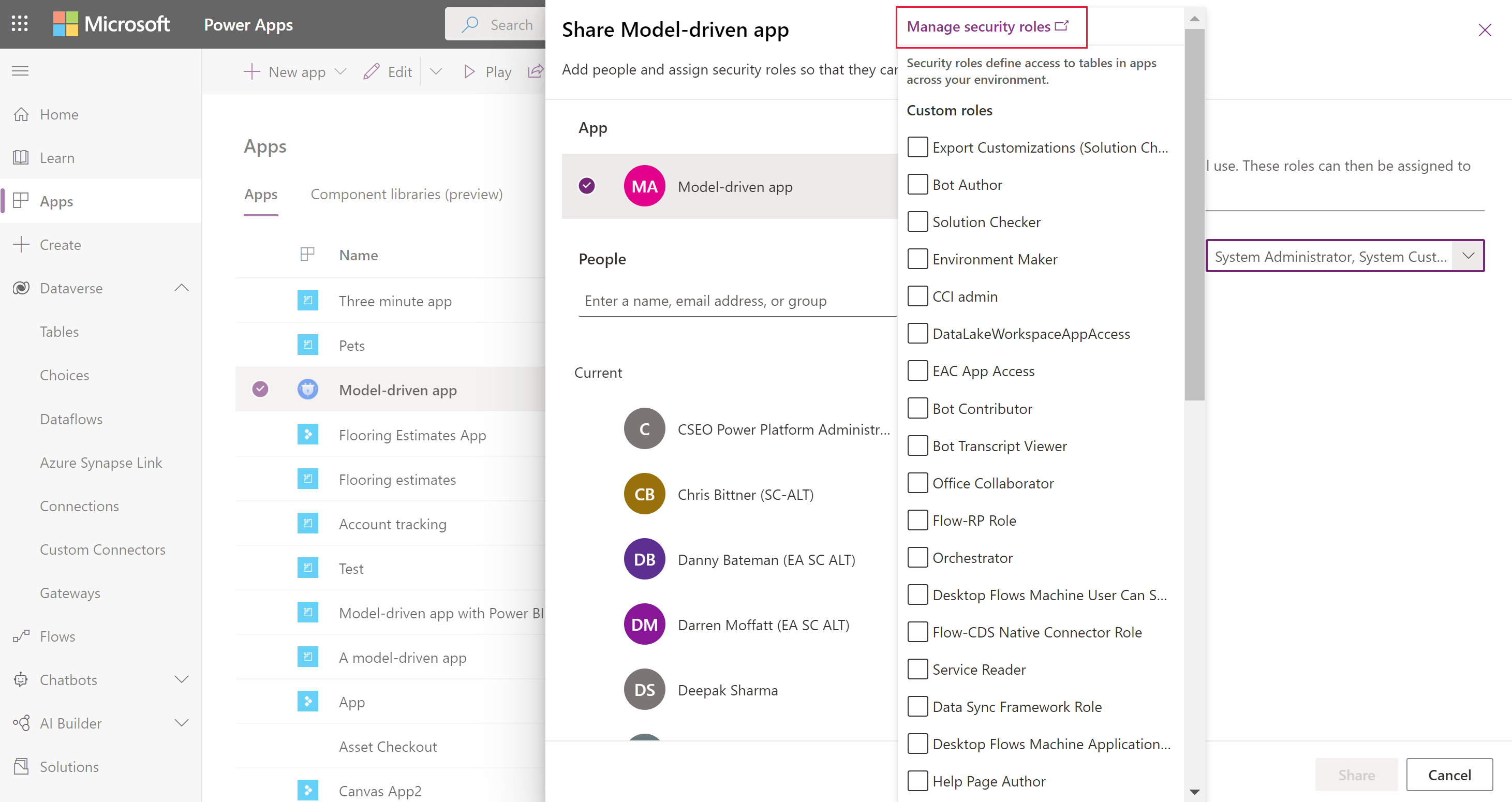1512x802 pixels.
Task: Open Dataflows in the sidebar
Action: pos(71,419)
